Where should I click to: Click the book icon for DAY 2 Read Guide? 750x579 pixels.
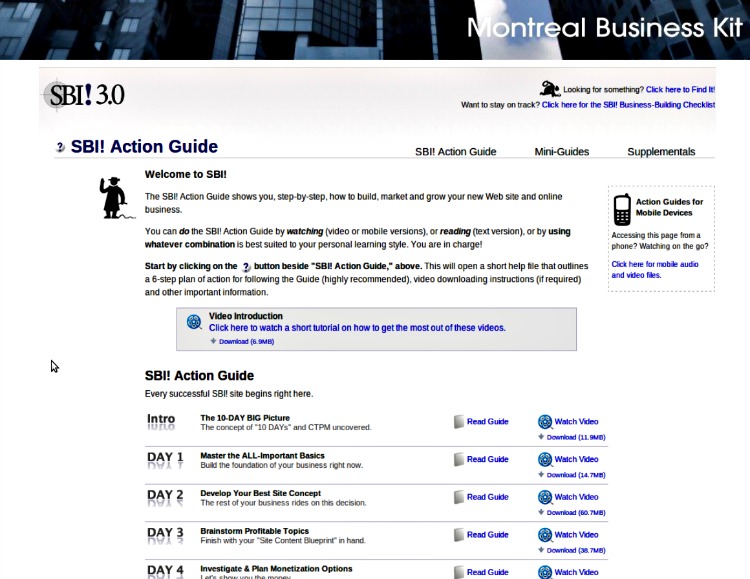(459, 497)
